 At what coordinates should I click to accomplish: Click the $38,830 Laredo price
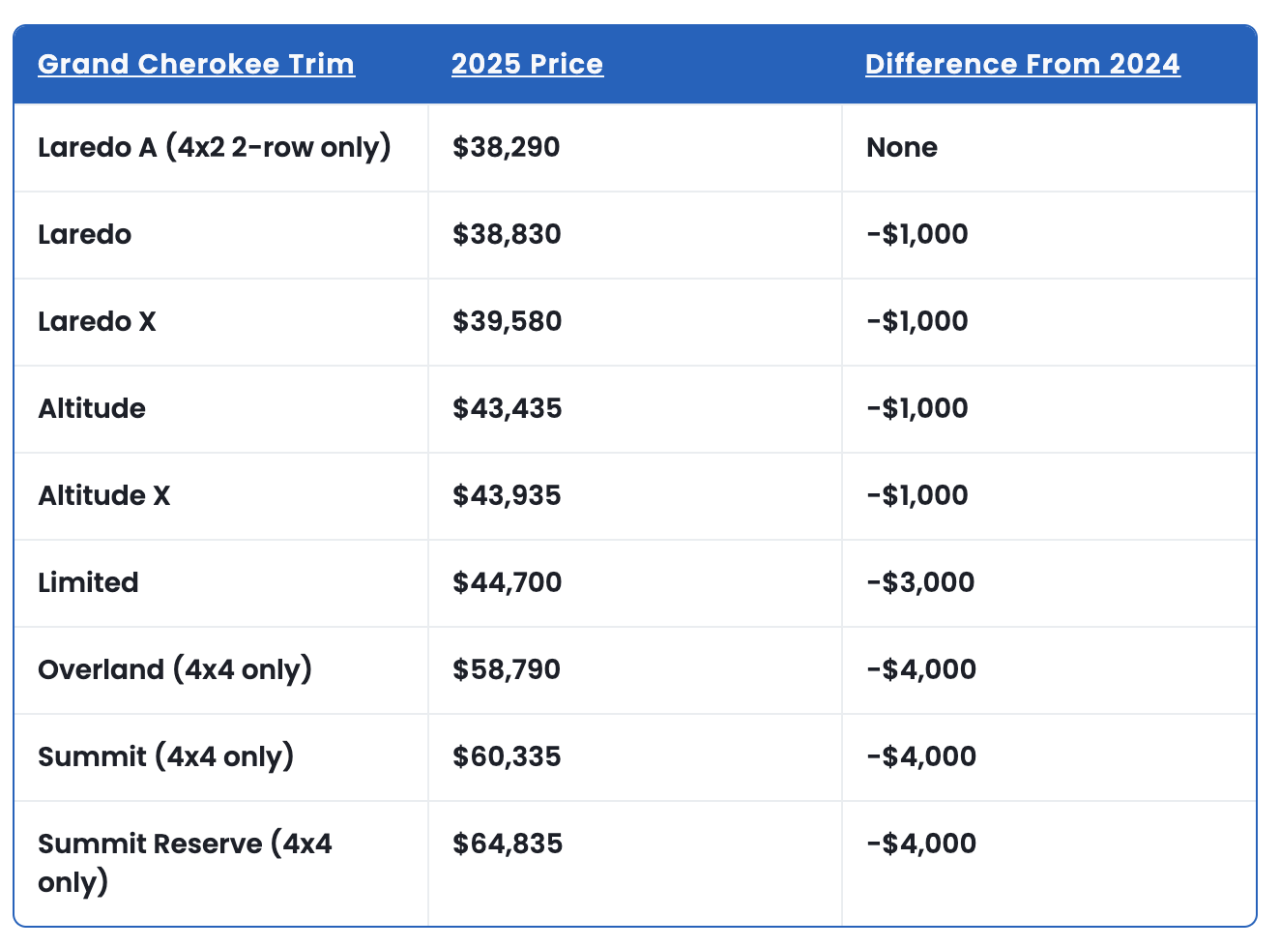tap(507, 235)
